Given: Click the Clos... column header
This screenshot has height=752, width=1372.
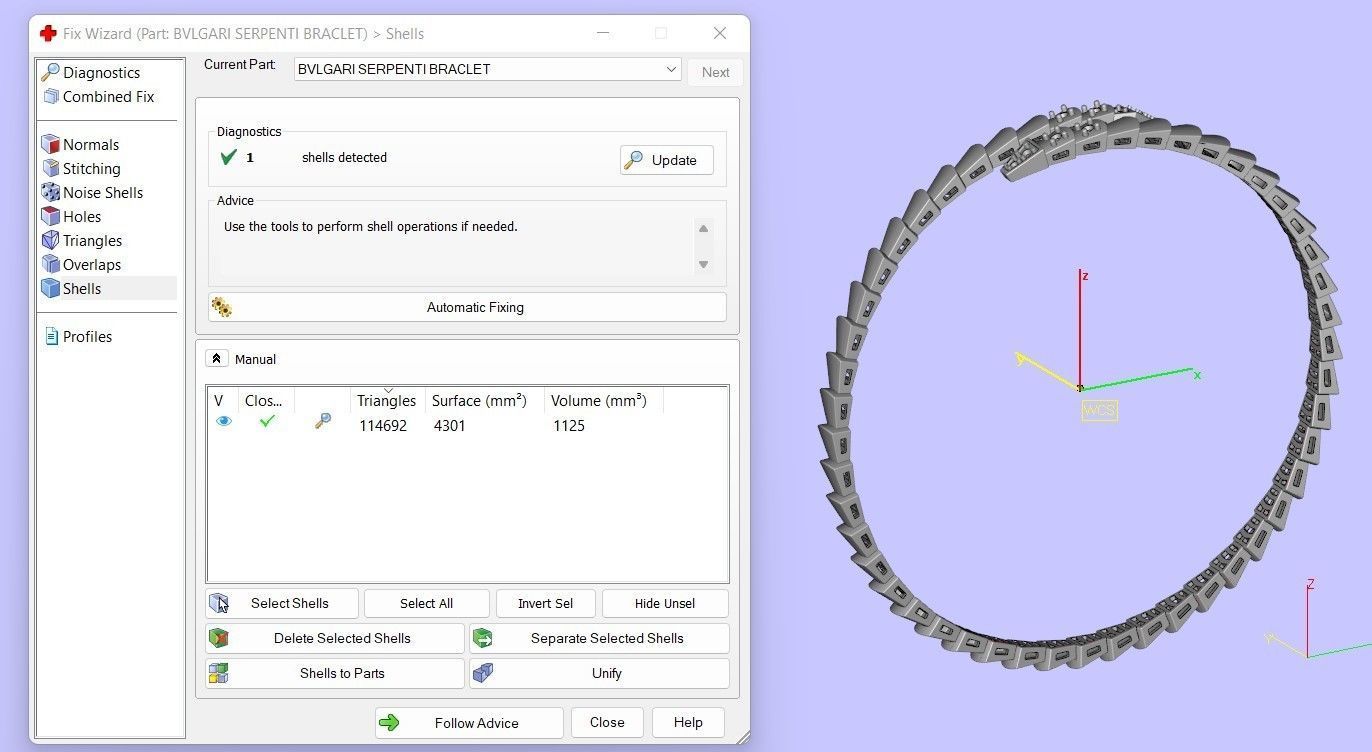Looking at the screenshot, I should [264, 400].
